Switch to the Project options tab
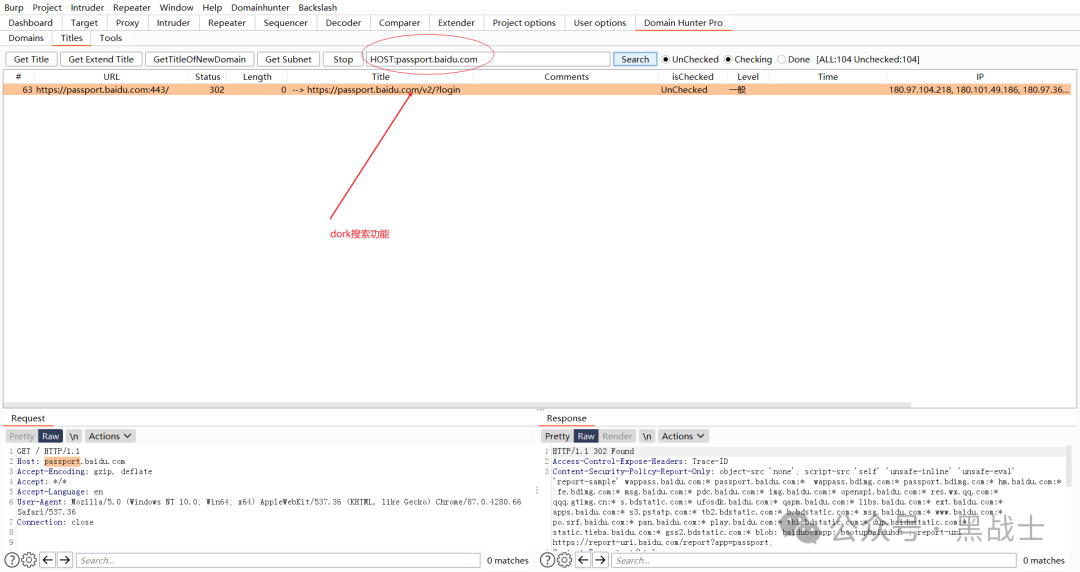Viewport: 1080px width, 572px height. tap(524, 23)
